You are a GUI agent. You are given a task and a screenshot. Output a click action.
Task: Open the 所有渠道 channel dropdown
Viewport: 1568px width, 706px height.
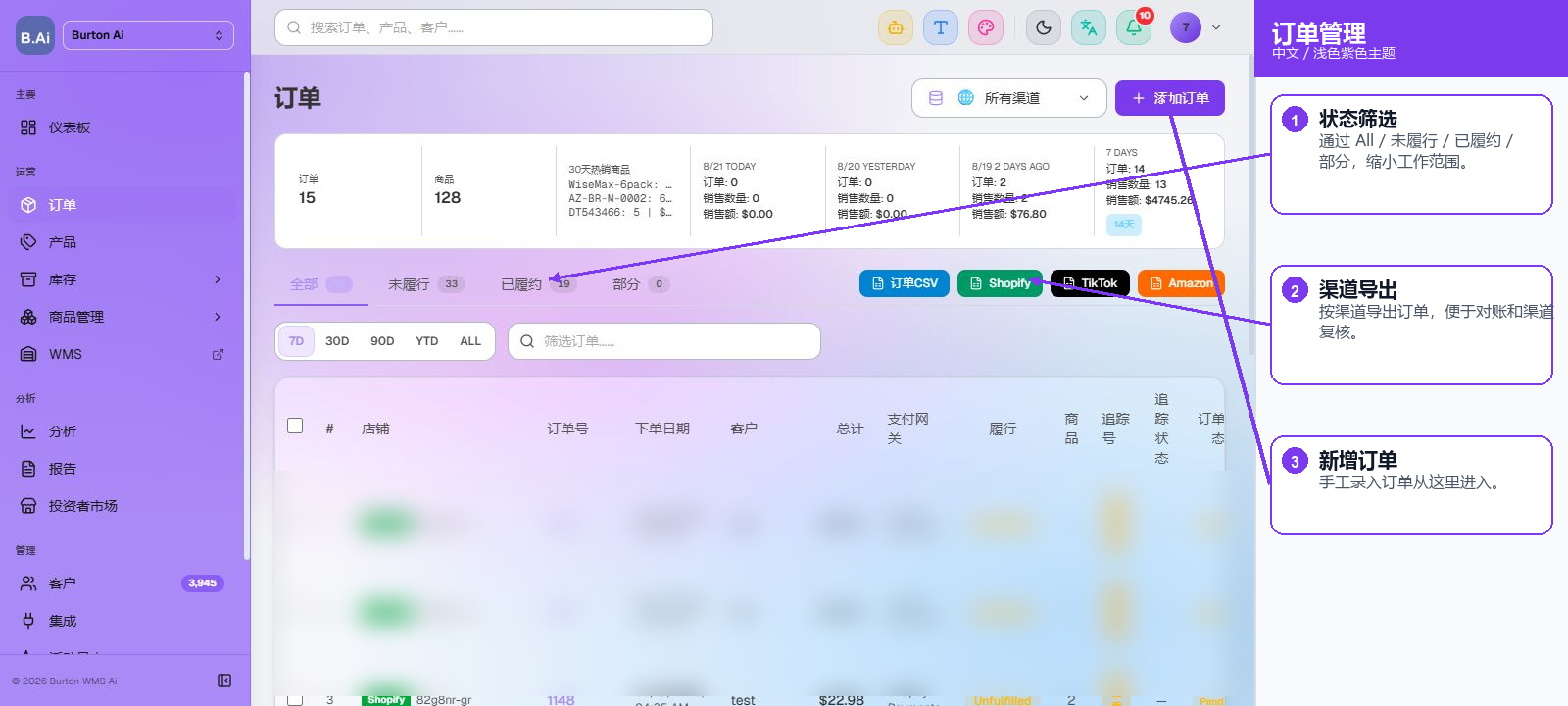click(1009, 98)
